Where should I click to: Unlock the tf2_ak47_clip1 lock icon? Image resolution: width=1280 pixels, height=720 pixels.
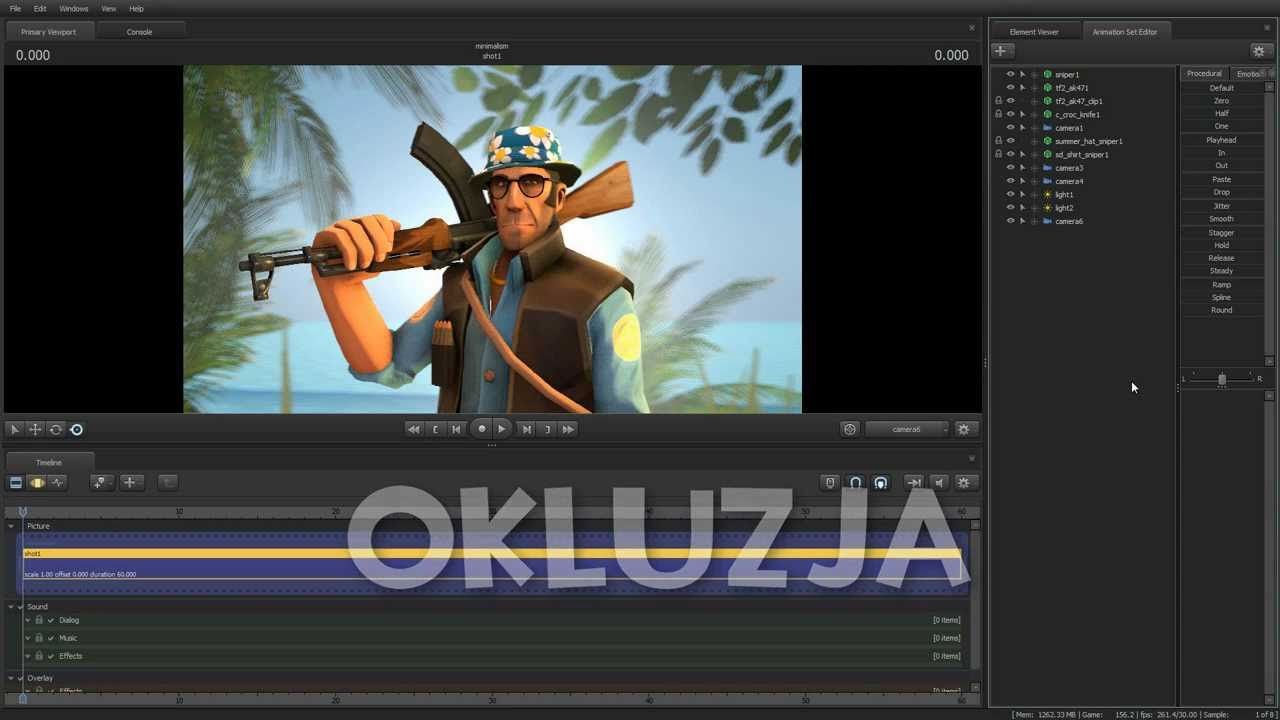point(998,101)
